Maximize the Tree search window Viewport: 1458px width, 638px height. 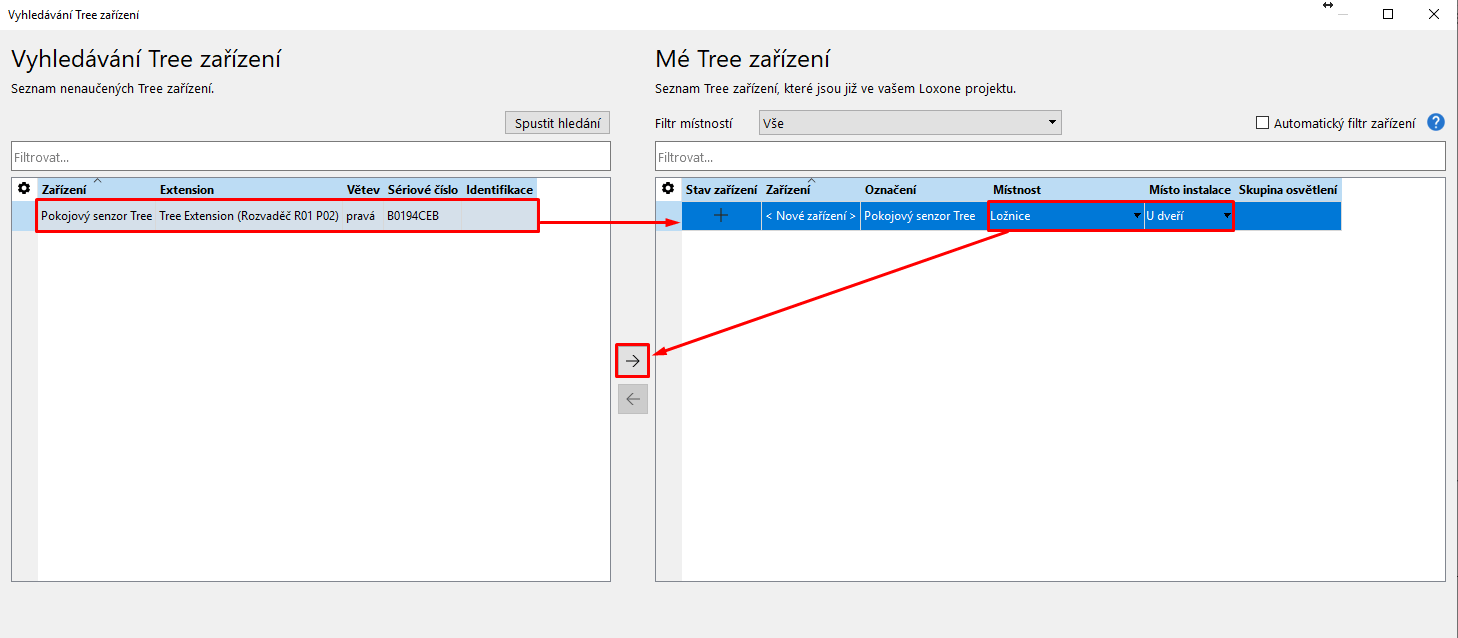click(x=1388, y=14)
